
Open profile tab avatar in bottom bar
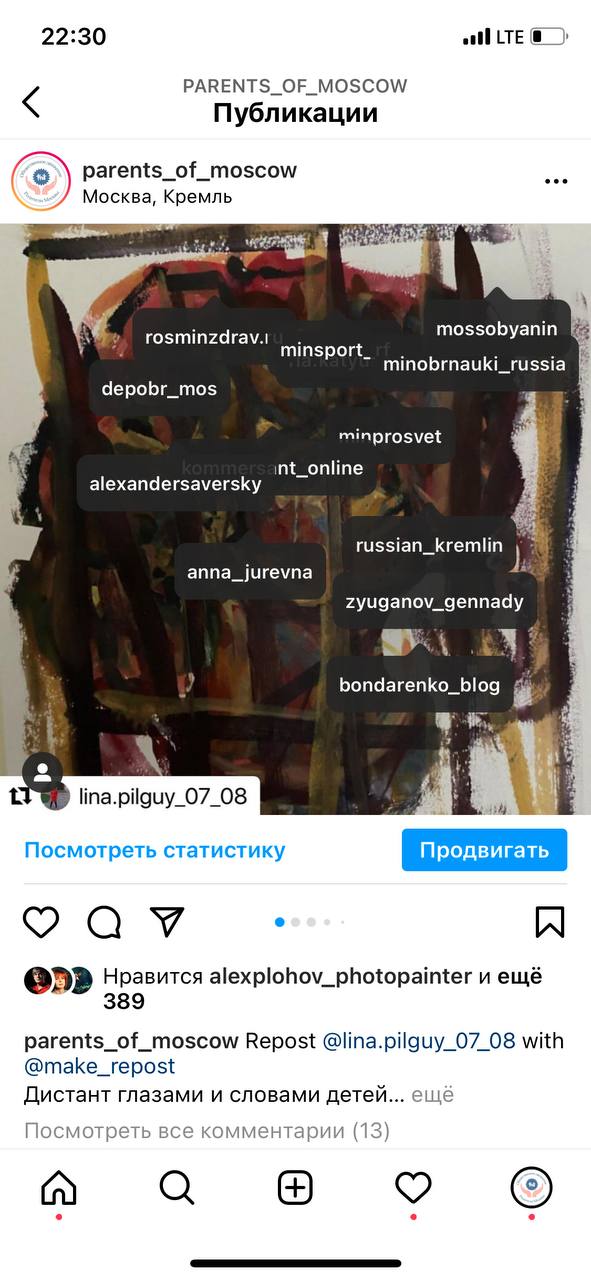pos(531,1188)
